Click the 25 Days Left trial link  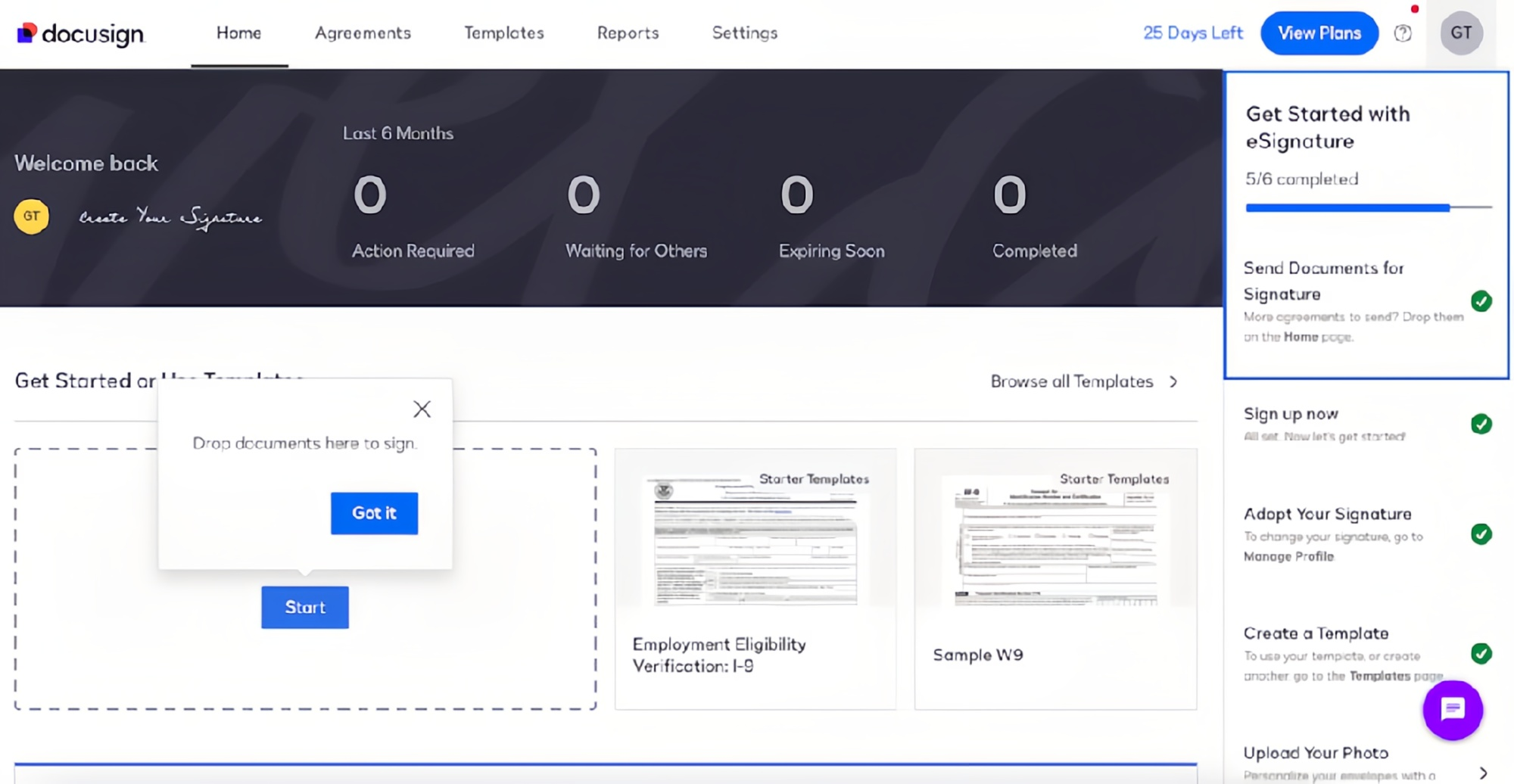pyautogui.click(x=1192, y=33)
